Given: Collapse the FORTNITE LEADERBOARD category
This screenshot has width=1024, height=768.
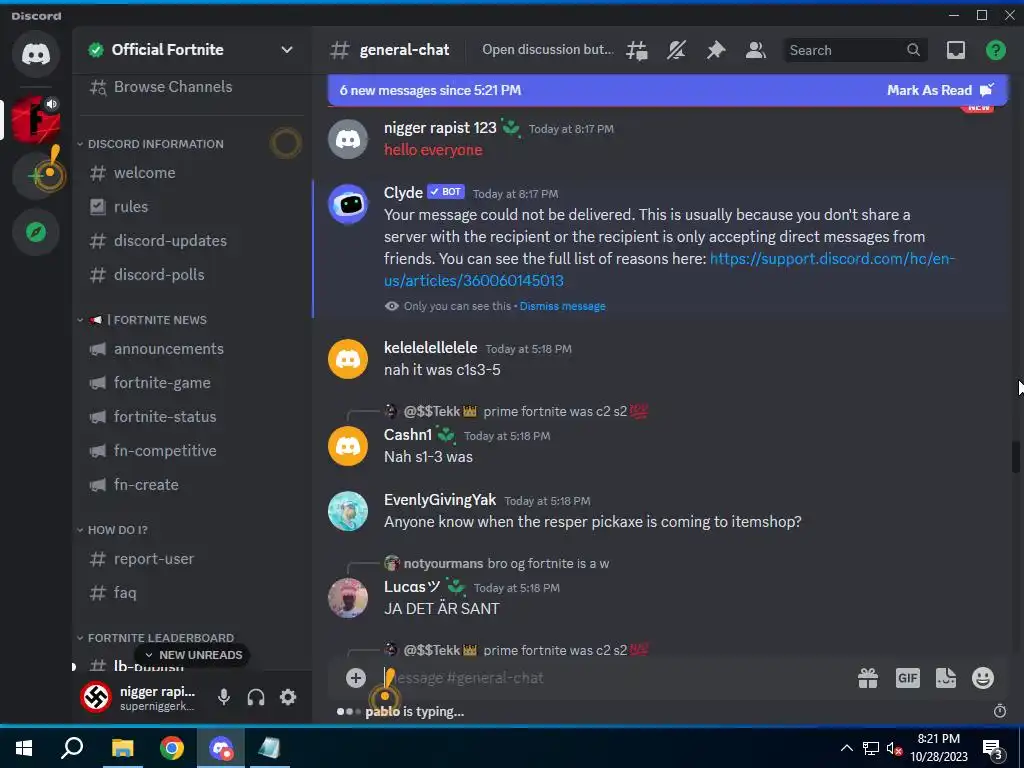Looking at the screenshot, I should pos(161,637).
